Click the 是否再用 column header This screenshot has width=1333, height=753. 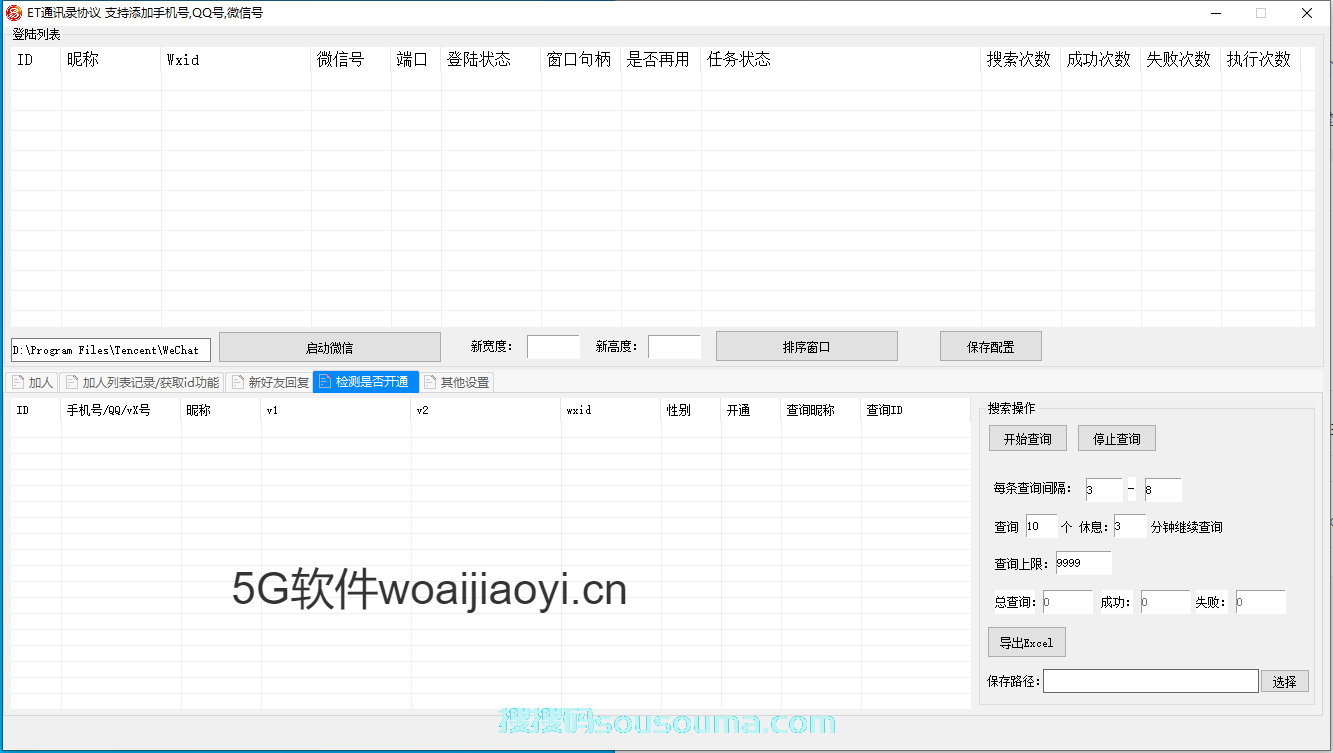pos(661,59)
